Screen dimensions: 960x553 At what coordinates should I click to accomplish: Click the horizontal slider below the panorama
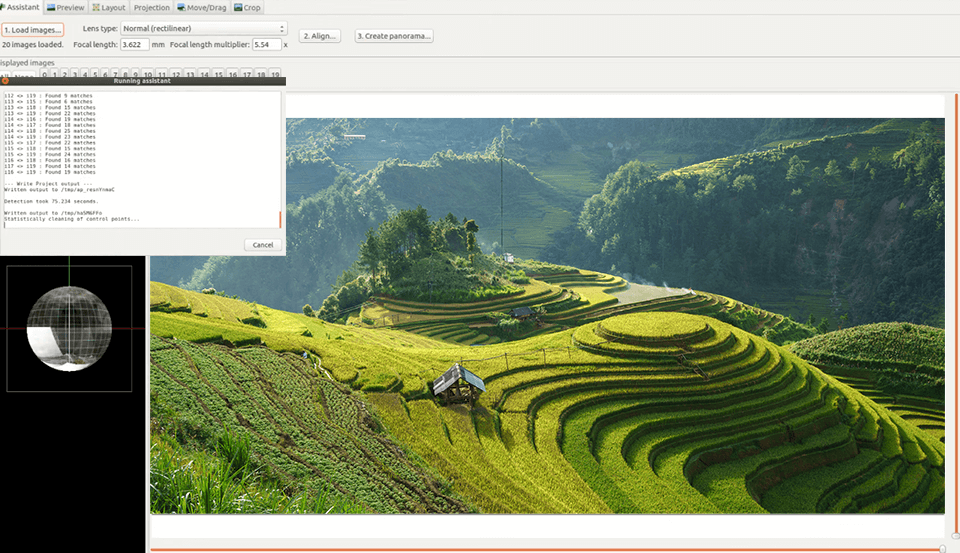[545, 549]
